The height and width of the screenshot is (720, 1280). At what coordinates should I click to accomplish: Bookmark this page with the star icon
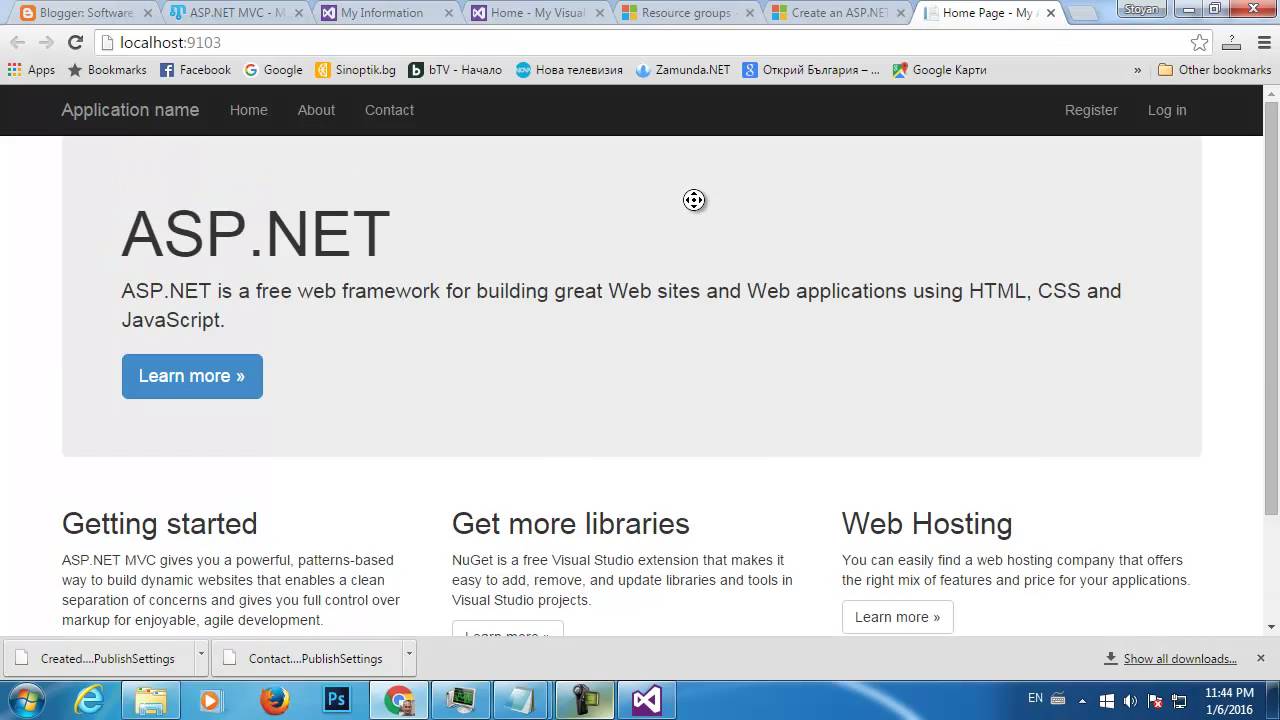1199,42
